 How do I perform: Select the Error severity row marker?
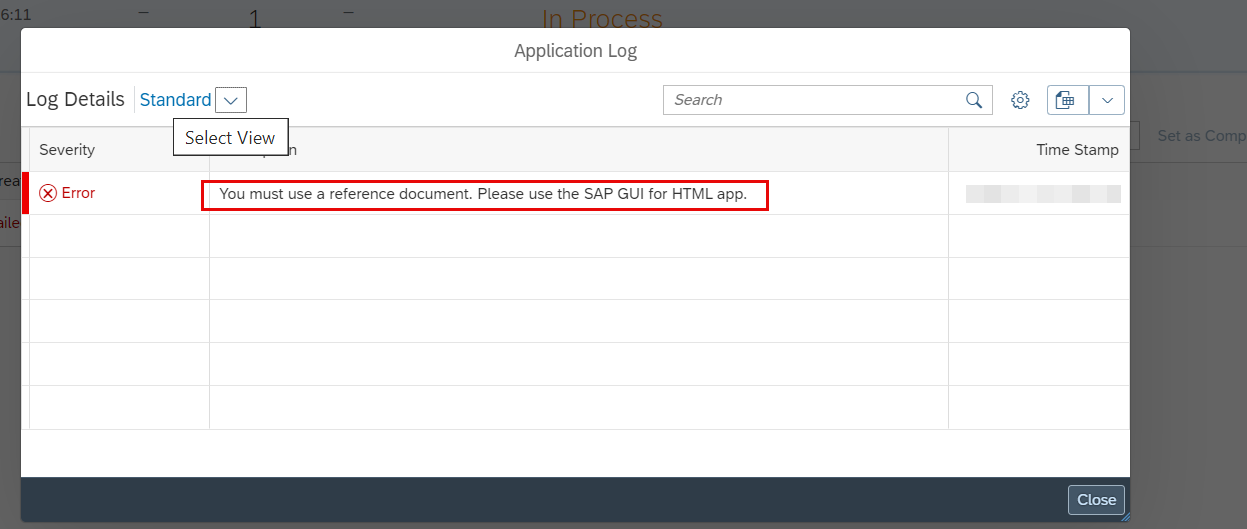[x=25, y=193]
